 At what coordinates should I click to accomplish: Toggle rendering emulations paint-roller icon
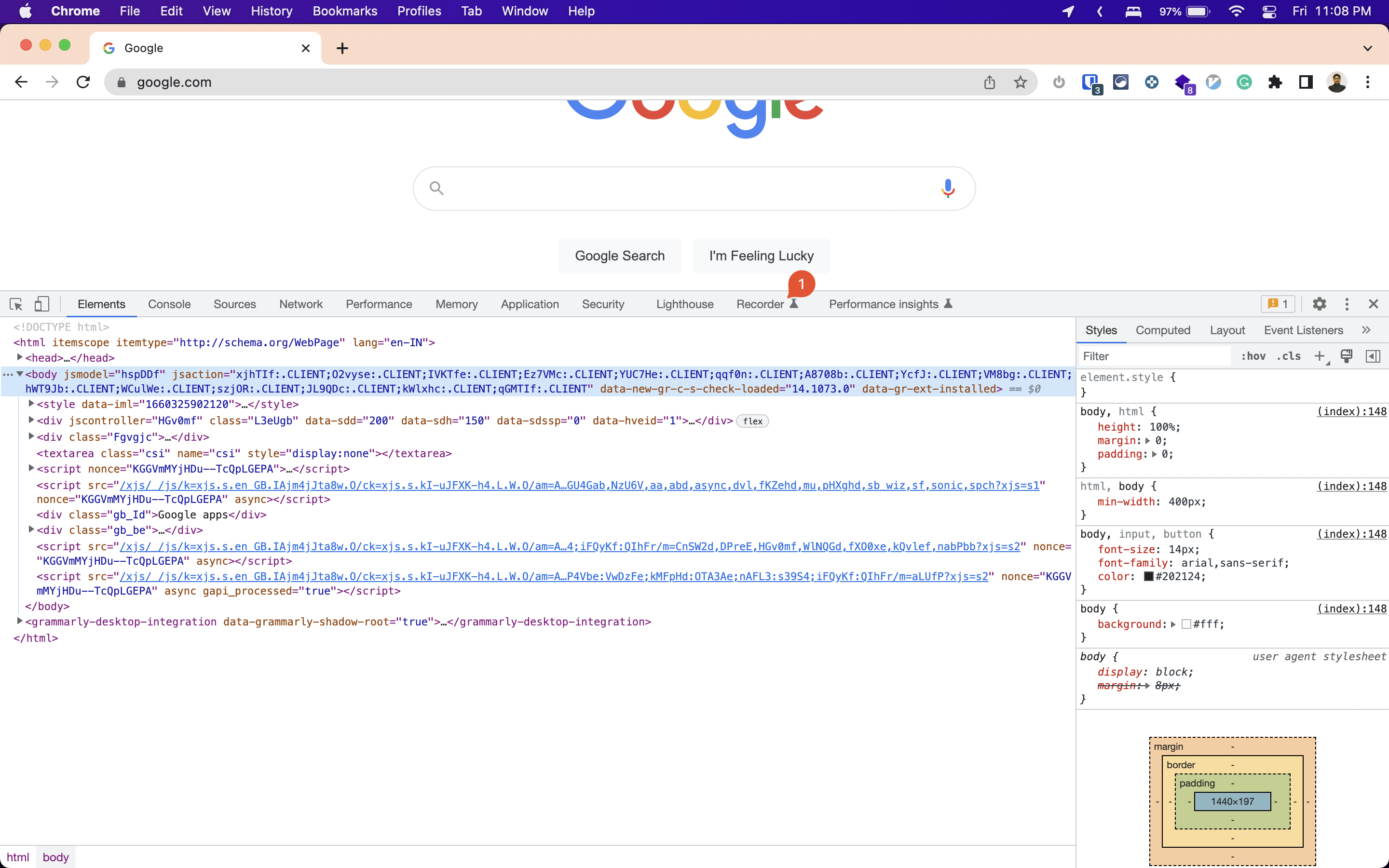pyautogui.click(x=1346, y=356)
